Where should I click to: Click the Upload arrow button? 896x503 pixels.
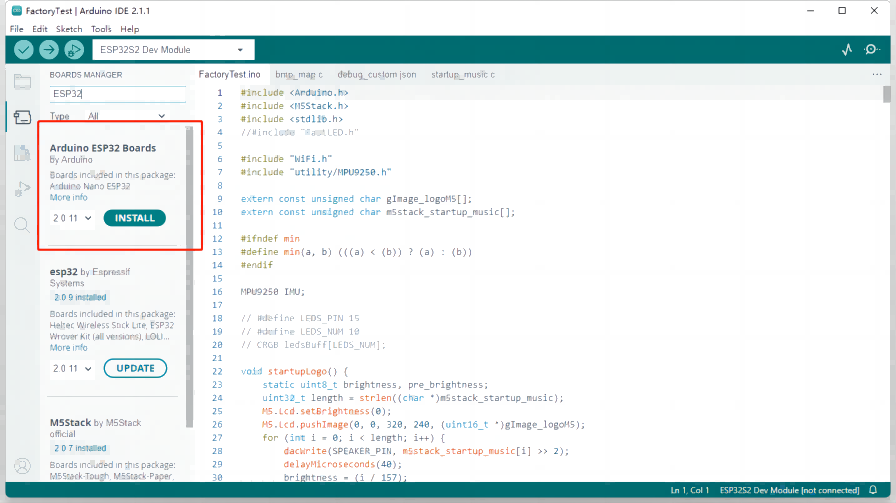(49, 50)
